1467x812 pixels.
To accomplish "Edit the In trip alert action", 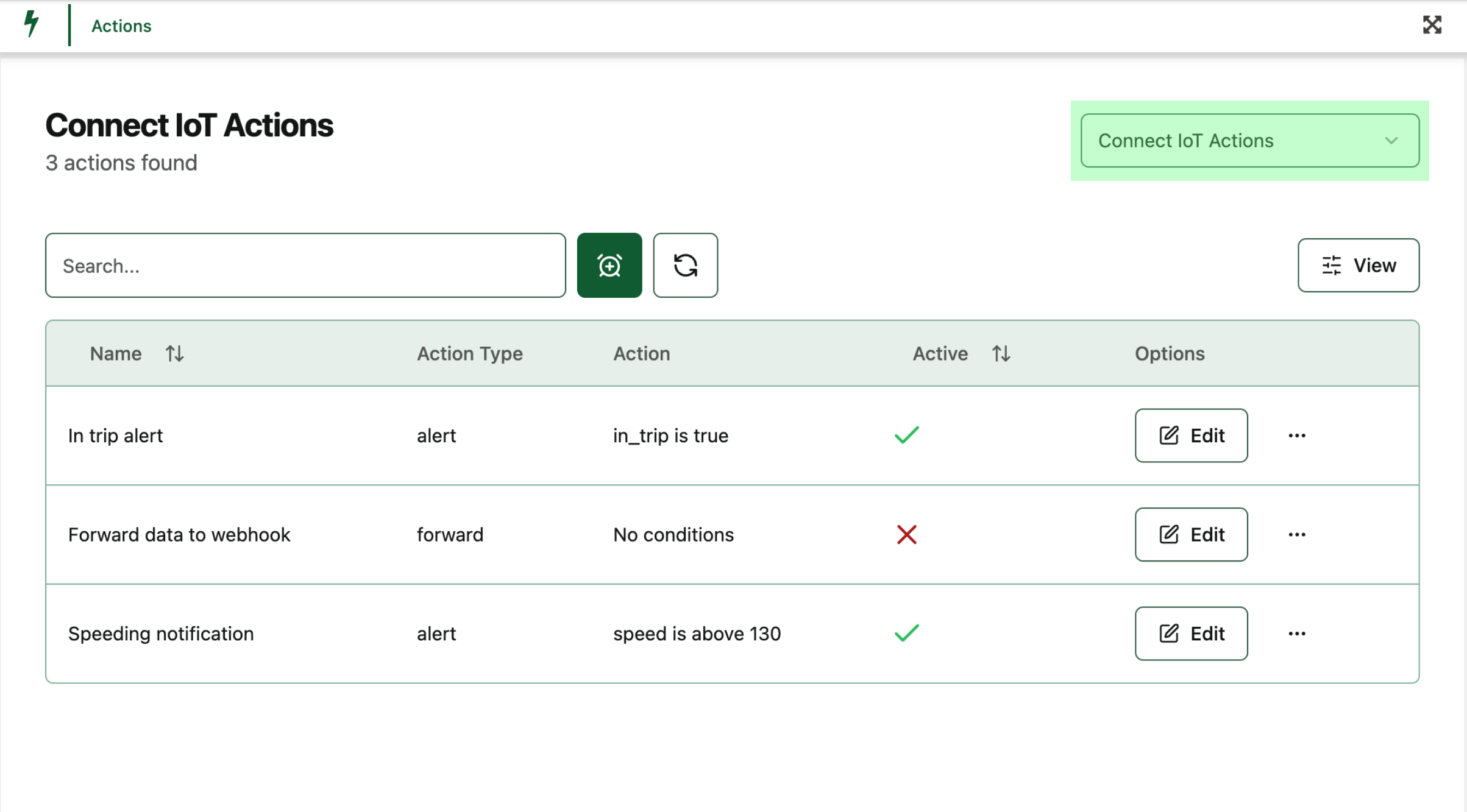I will [1190, 435].
